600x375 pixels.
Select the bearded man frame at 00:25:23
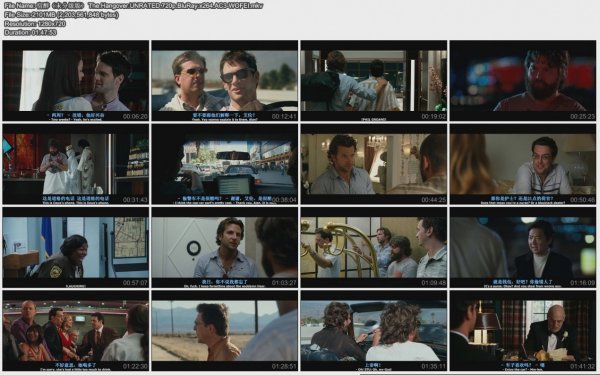523,81
